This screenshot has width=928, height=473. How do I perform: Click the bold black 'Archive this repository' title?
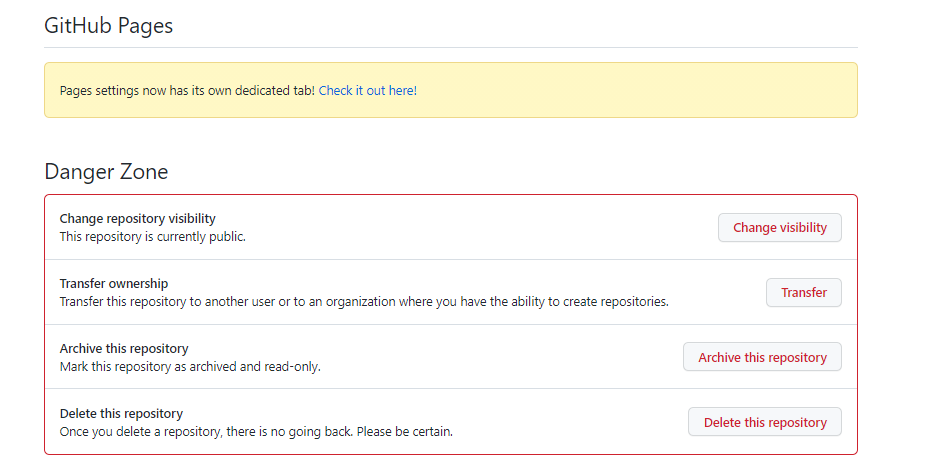pyautogui.click(x=124, y=348)
